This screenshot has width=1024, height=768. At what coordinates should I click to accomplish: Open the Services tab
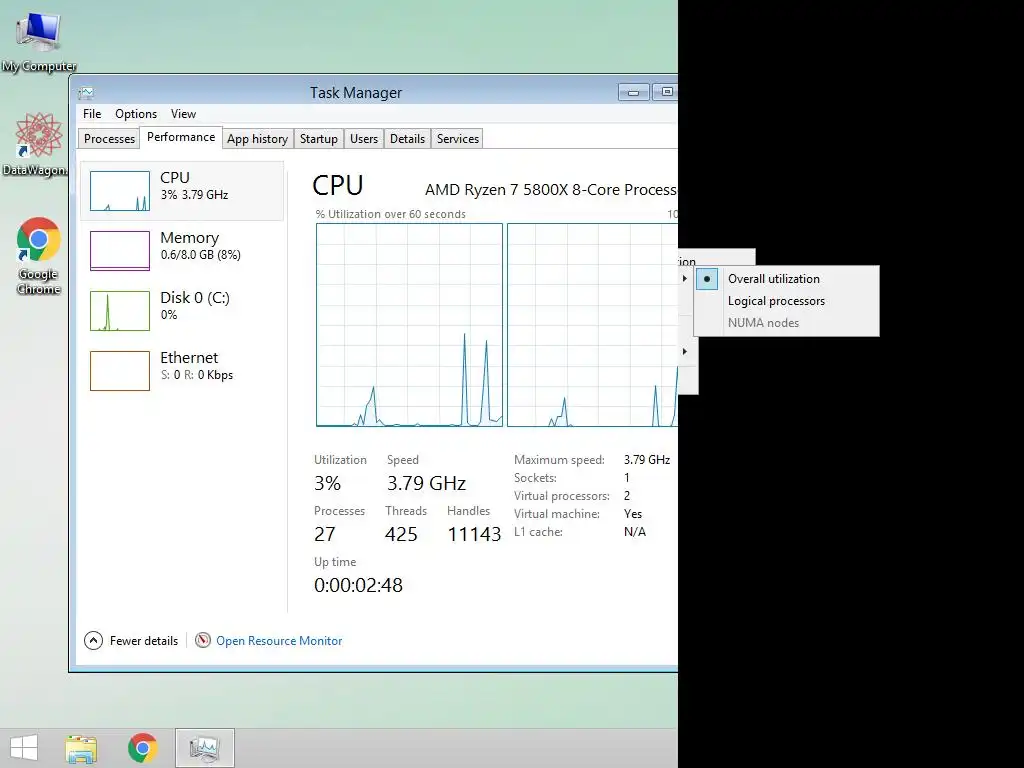click(x=458, y=138)
